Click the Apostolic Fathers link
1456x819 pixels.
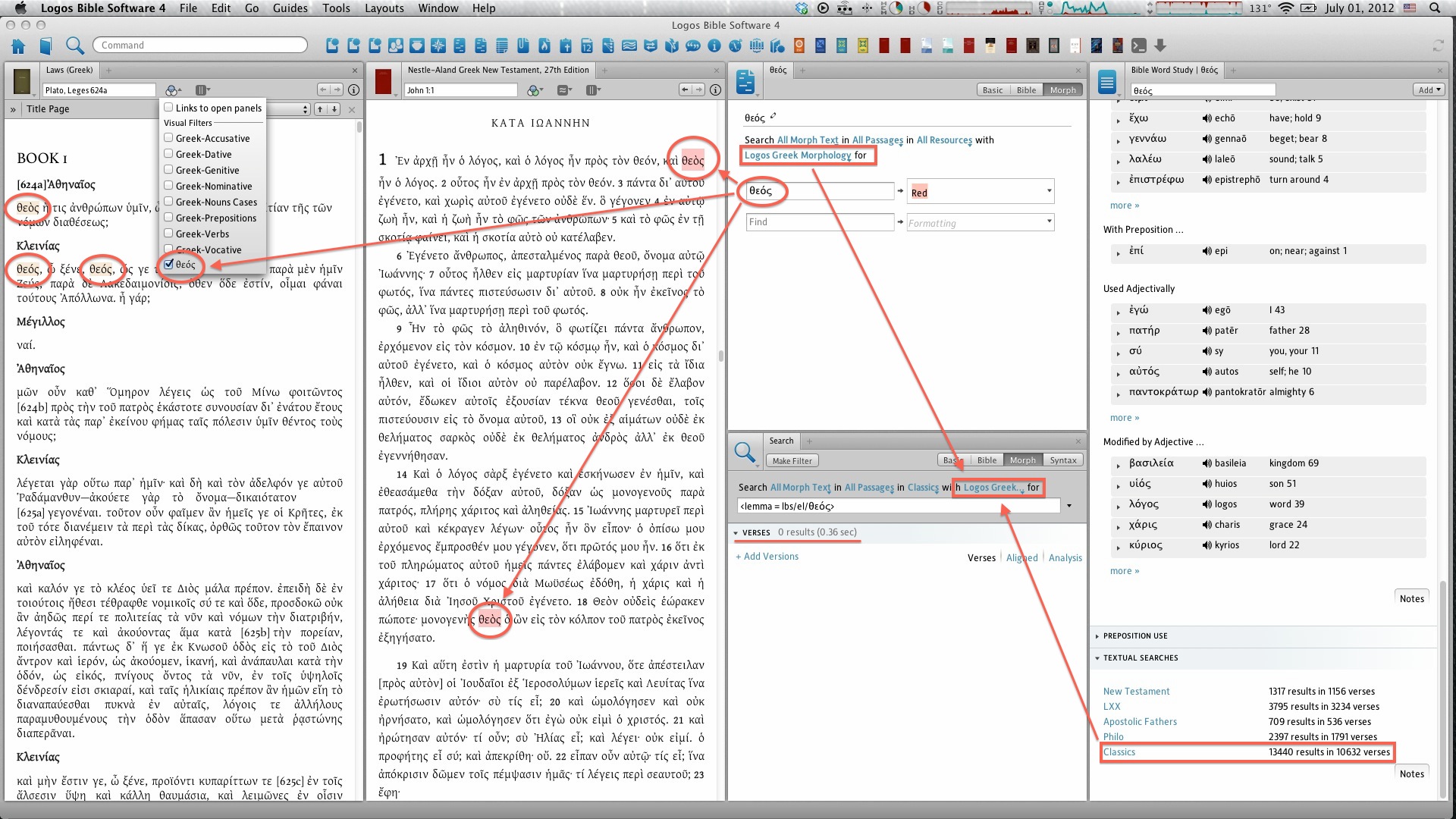point(1140,722)
